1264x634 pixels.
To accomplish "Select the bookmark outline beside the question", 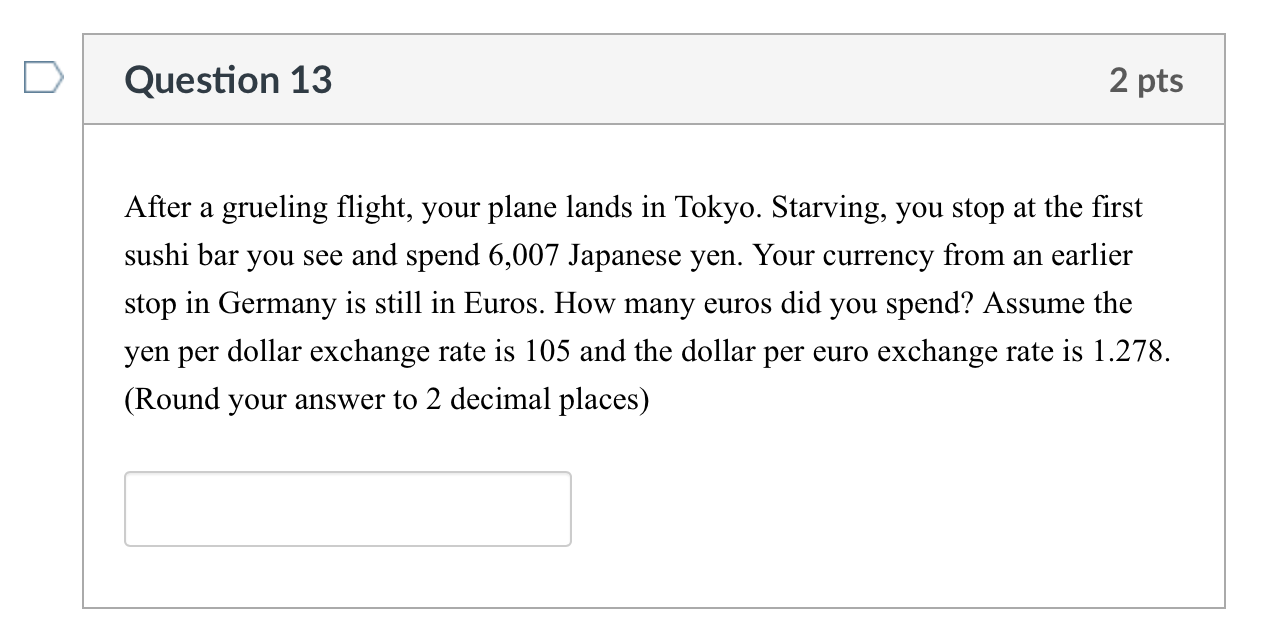I will [45, 77].
